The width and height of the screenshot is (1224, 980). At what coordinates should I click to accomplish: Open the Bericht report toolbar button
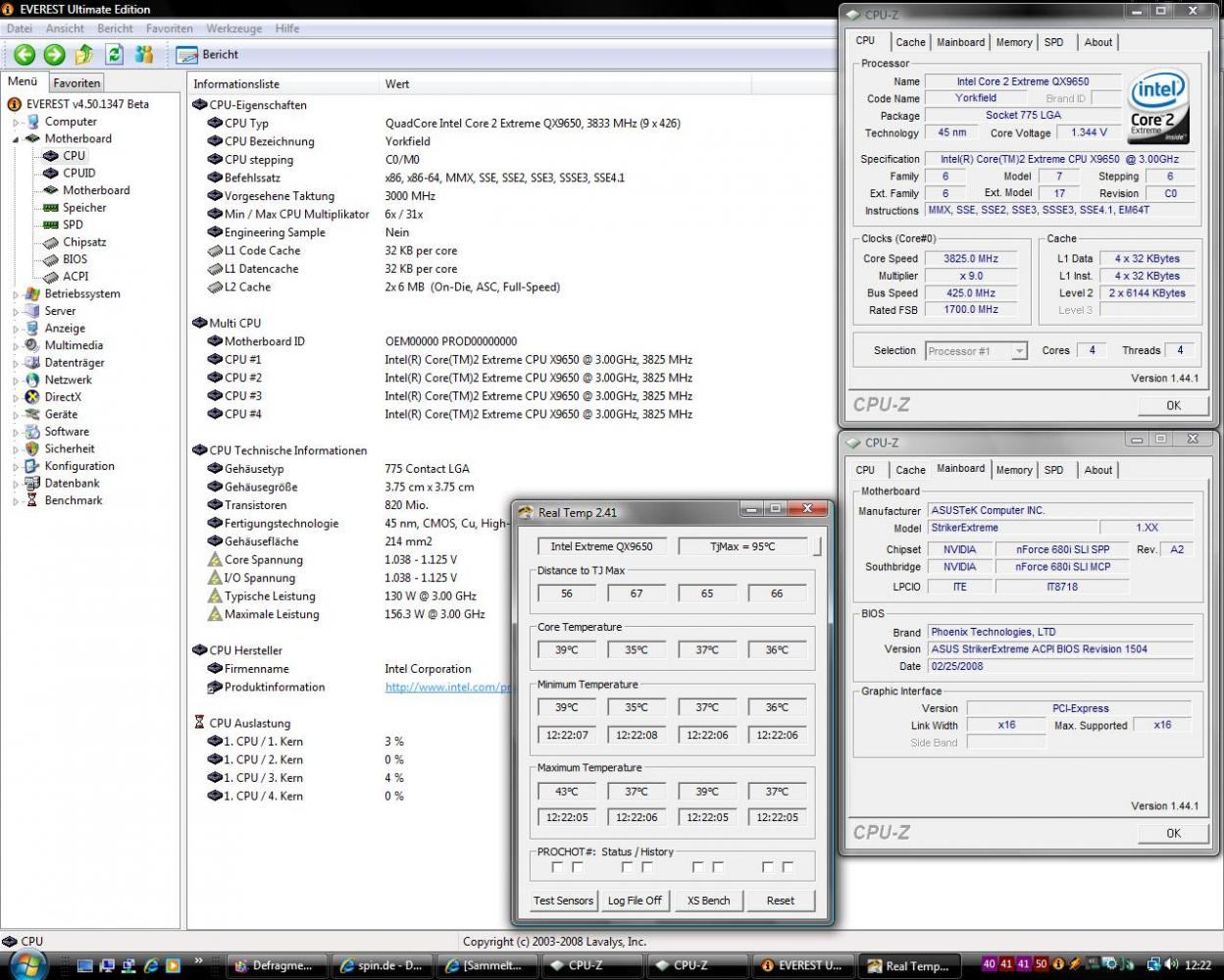click(x=208, y=55)
